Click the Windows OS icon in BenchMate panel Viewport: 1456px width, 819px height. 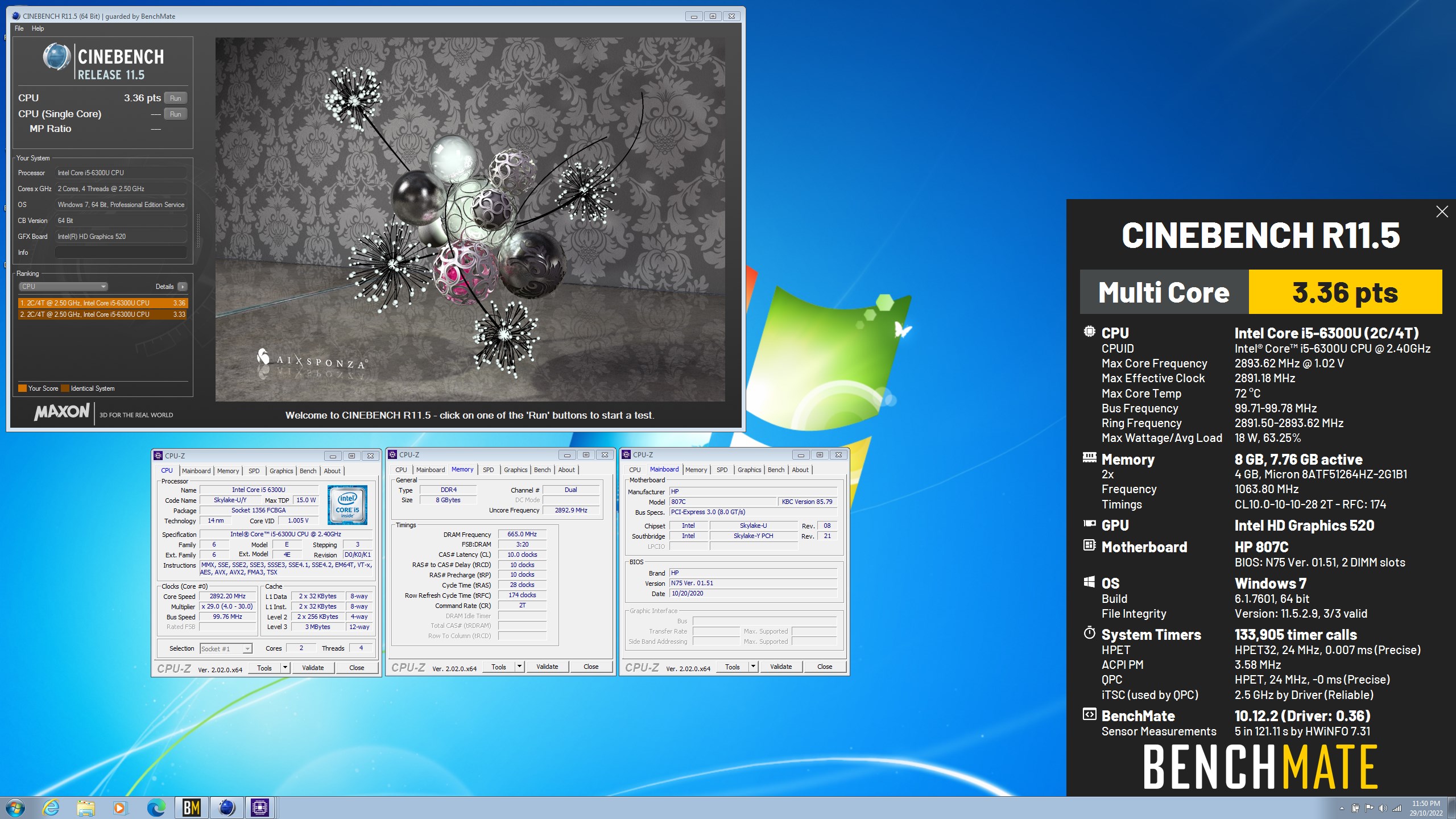1089,582
